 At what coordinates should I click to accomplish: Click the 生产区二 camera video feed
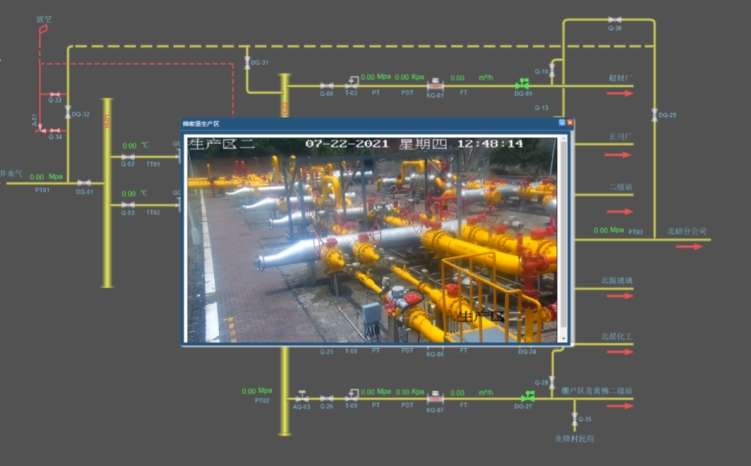tap(372, 239)
